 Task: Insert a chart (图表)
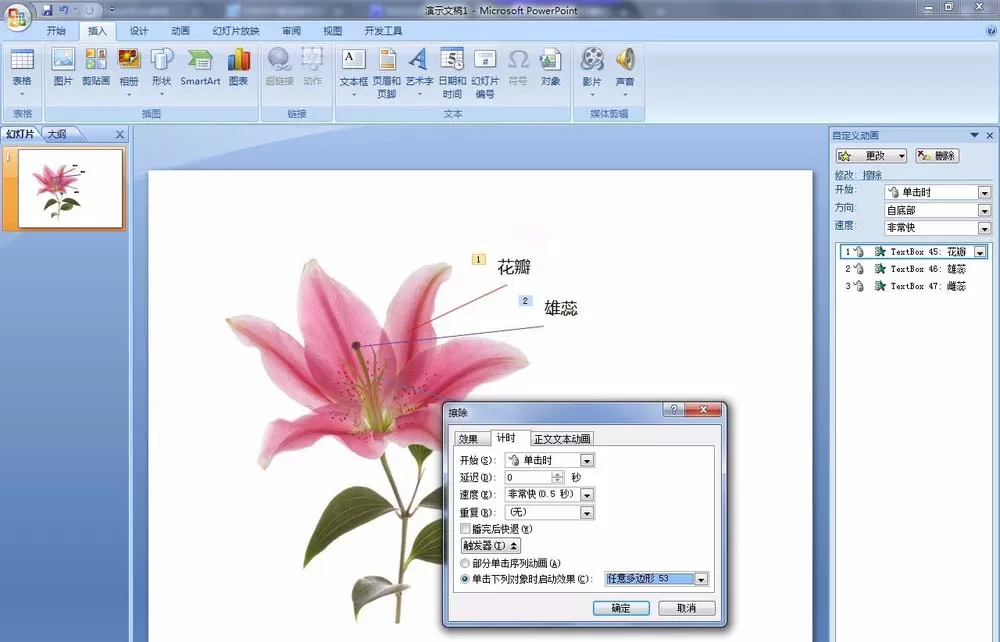point(239,68)
